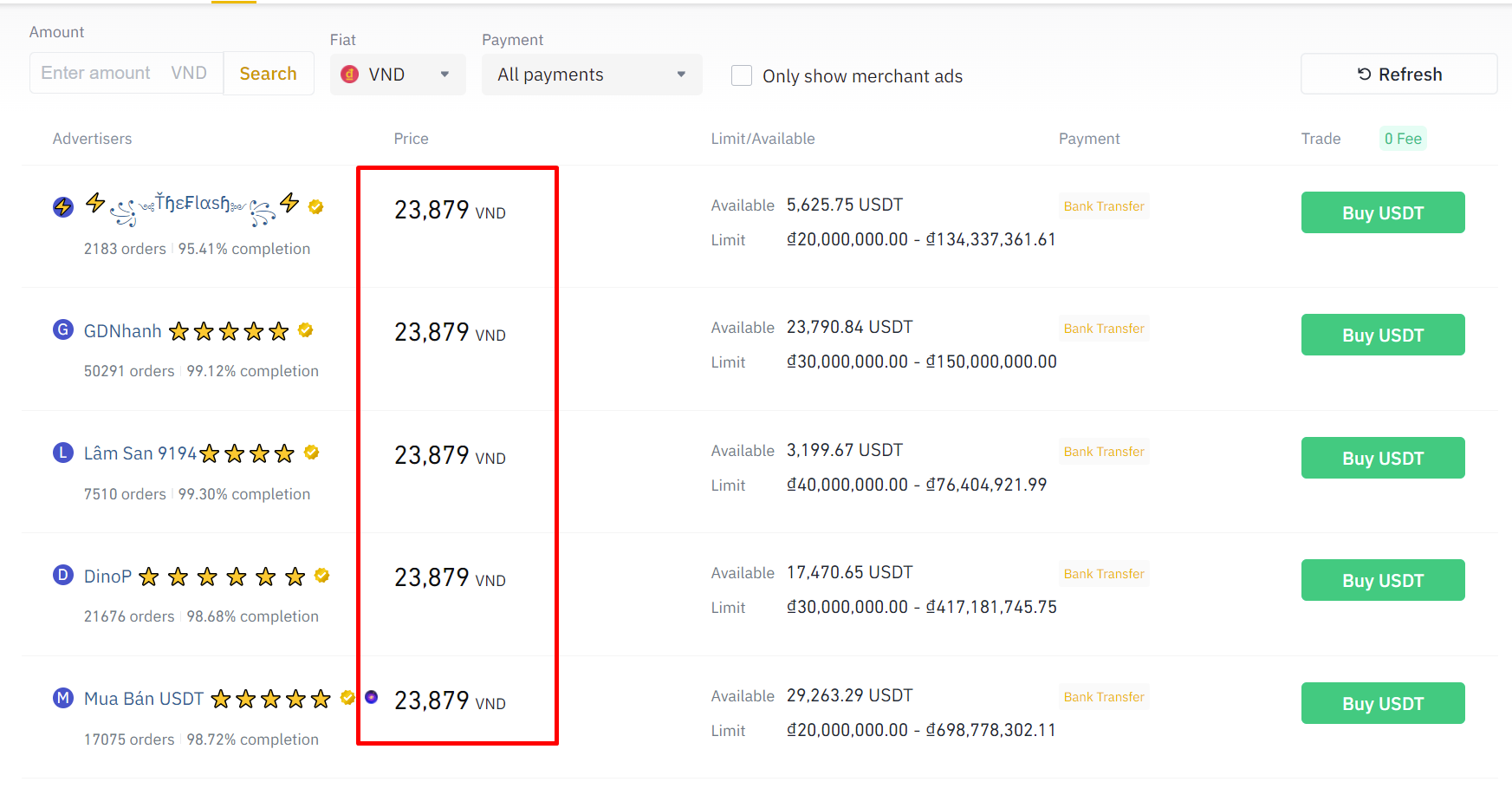Click verified badge next to GDNhanh
1512x795 pixels.
305,330
